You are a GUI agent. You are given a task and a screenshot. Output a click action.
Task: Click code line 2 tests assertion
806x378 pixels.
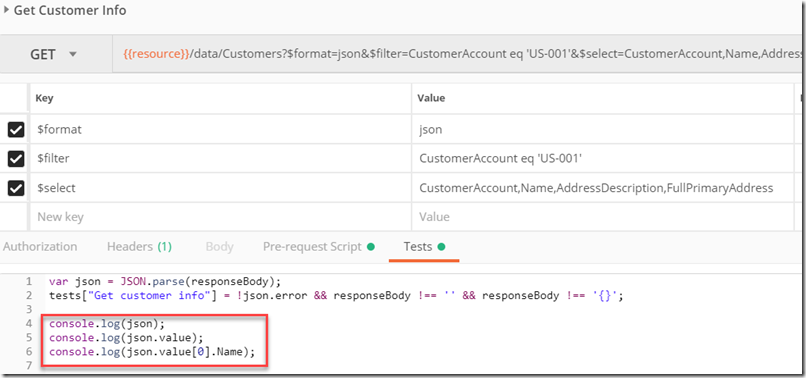(336, 296)
